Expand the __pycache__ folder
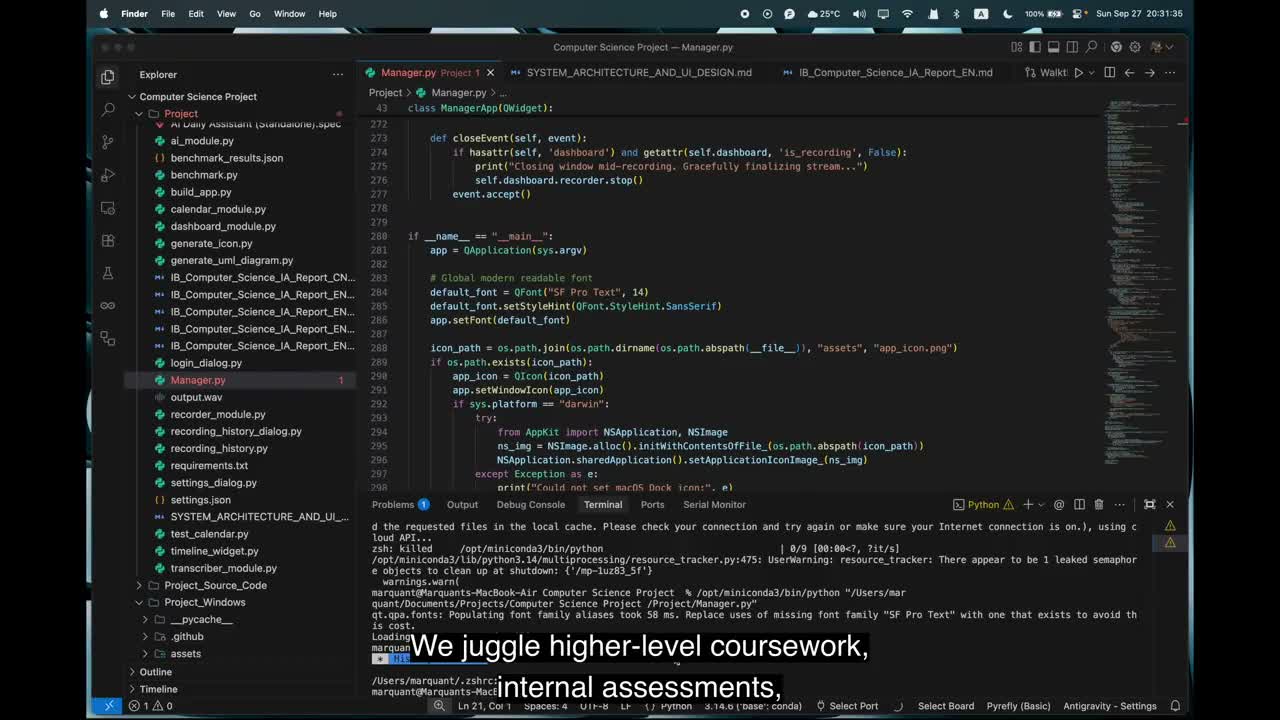The image size is (1280, 720). pyautogui.click(x=146, y=619)
